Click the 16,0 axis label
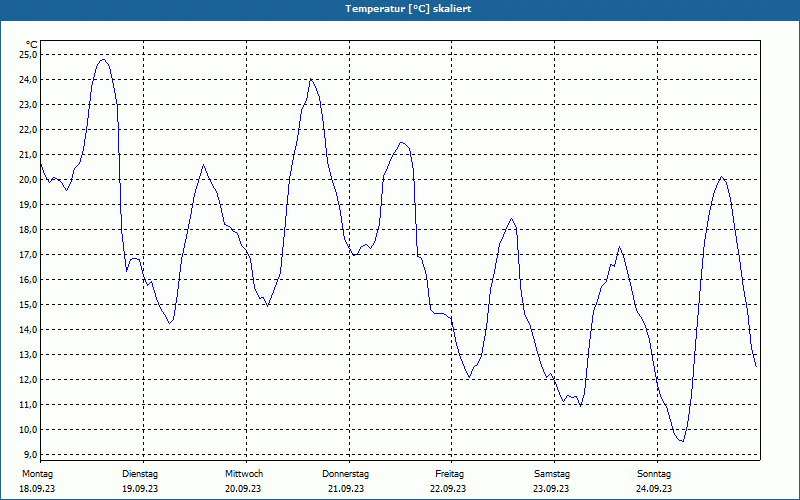 (x=28, y=279)
